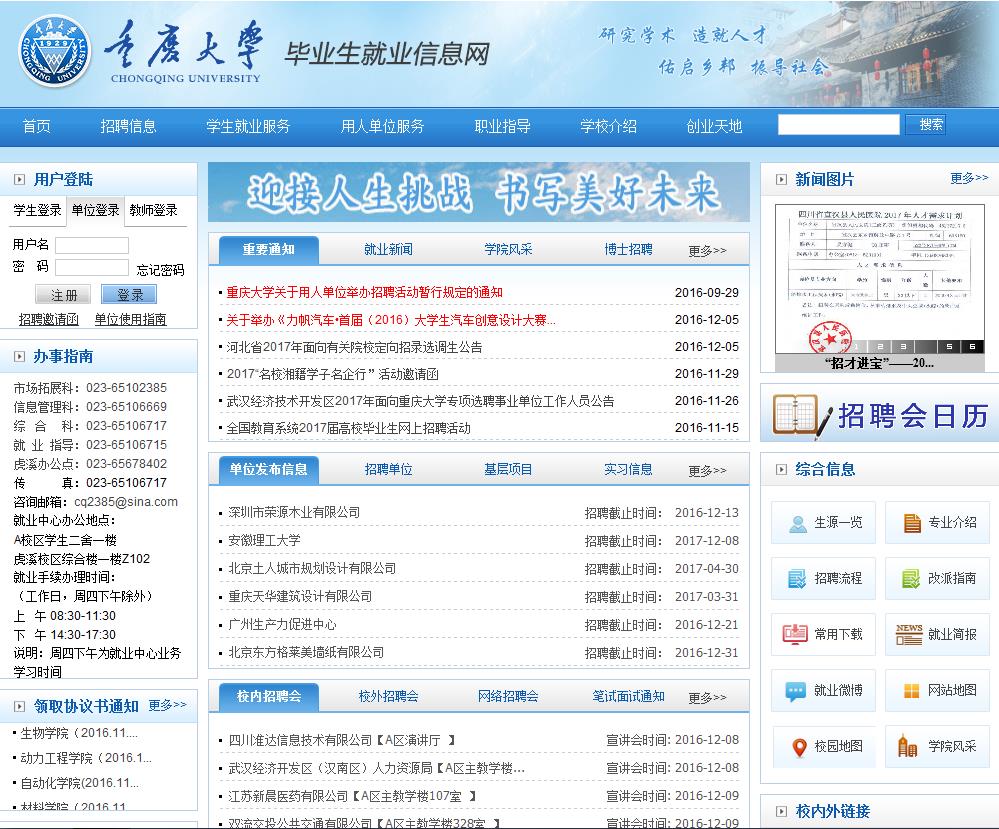The height and width of the screenshot is (829, 999).
Task: Click the arrow icon beside 新闻图片
Action: pos(781,180)
